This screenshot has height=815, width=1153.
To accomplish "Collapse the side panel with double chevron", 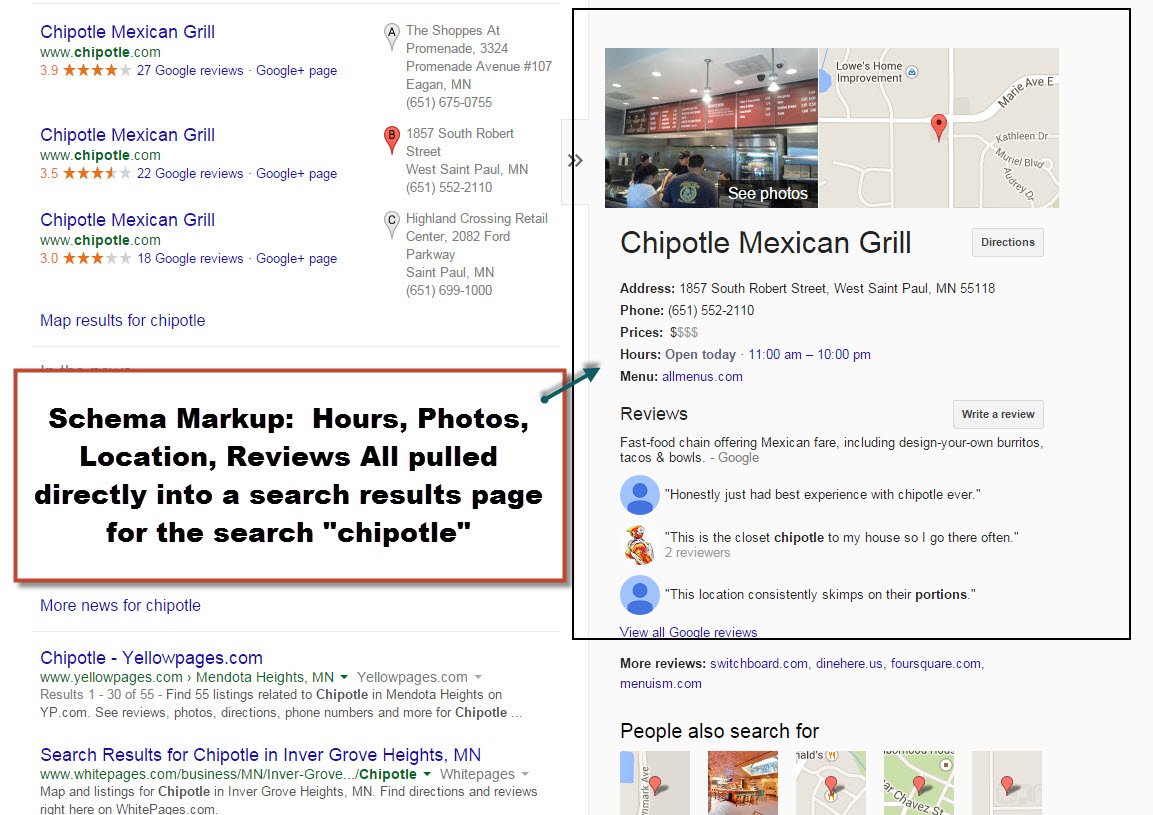I will coord(575,160).
